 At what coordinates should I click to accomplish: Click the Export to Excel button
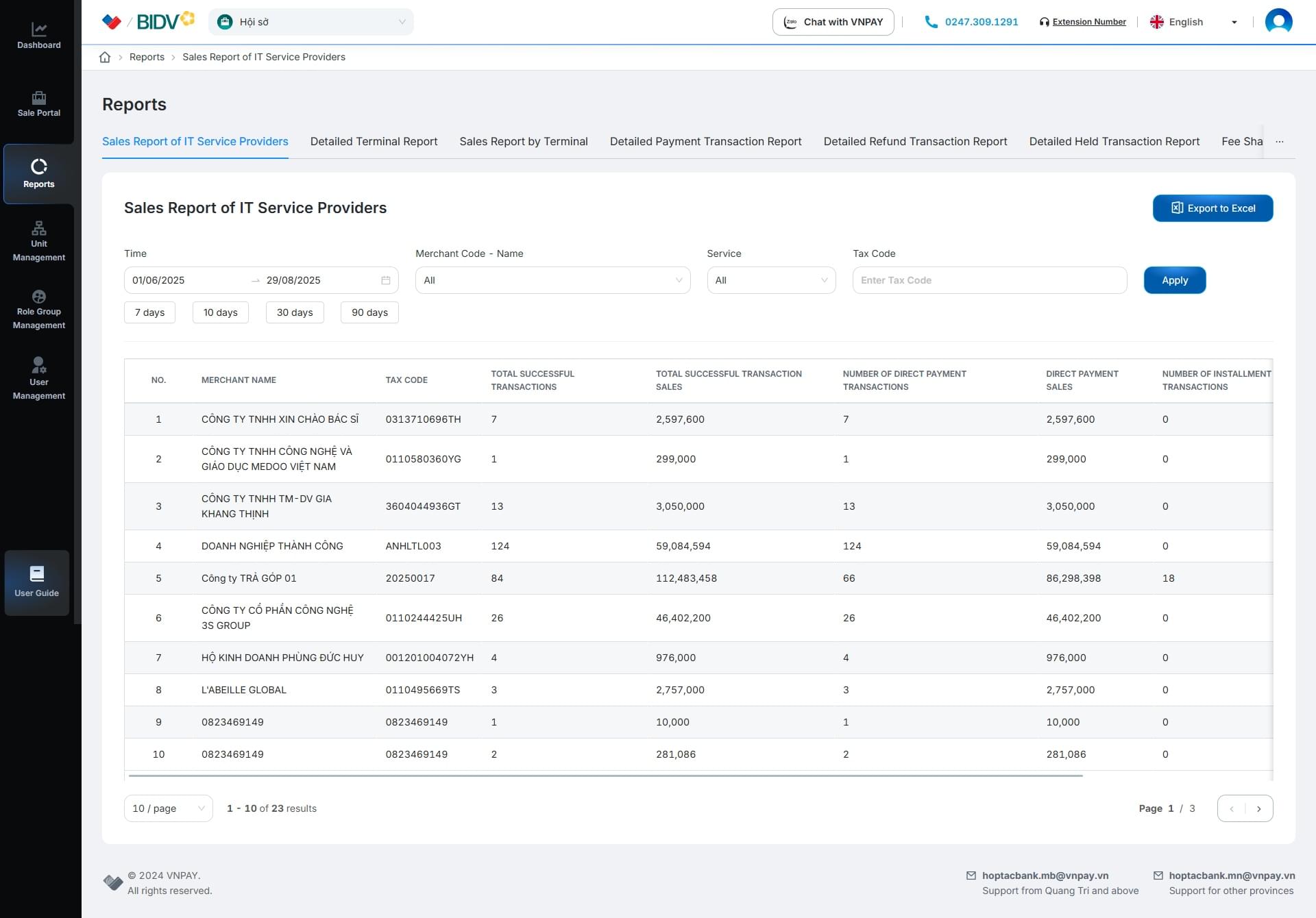pos(1213,208)
